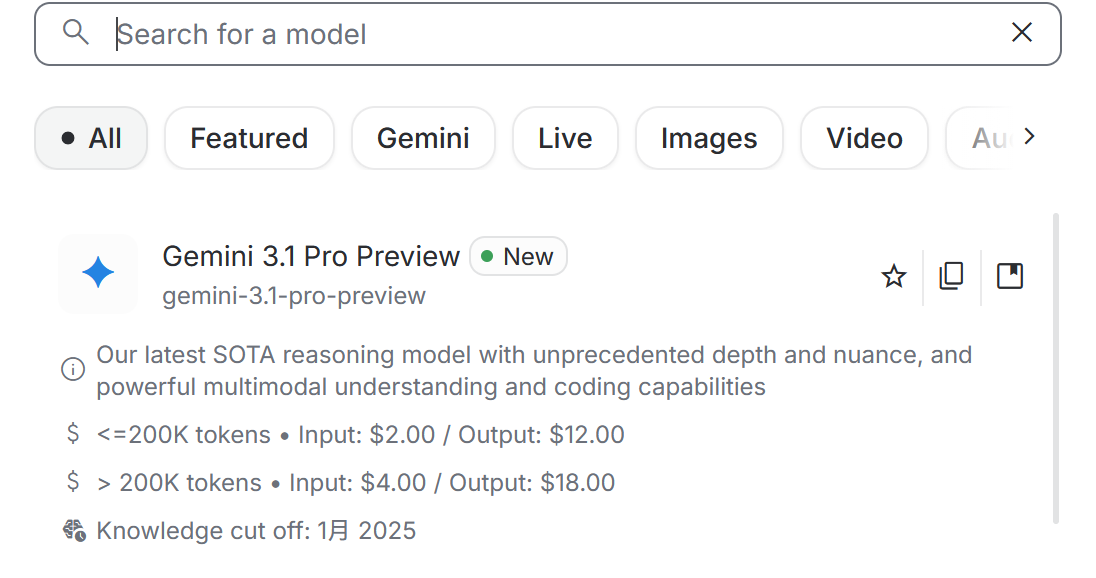
Task: Select the Images category chip
Action: pyautogui.click(x=709, y=138)
